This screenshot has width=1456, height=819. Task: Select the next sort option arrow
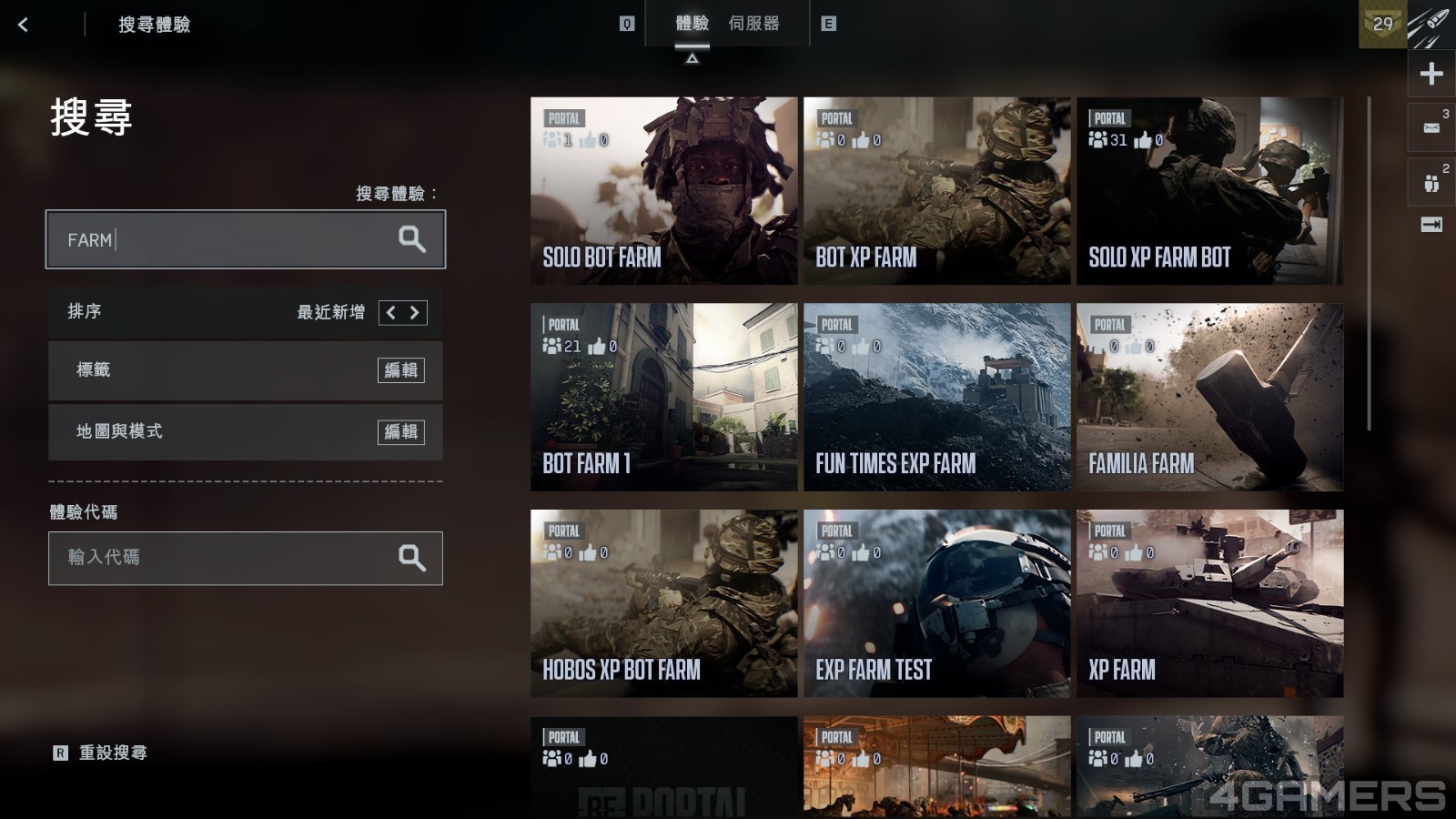415,313
